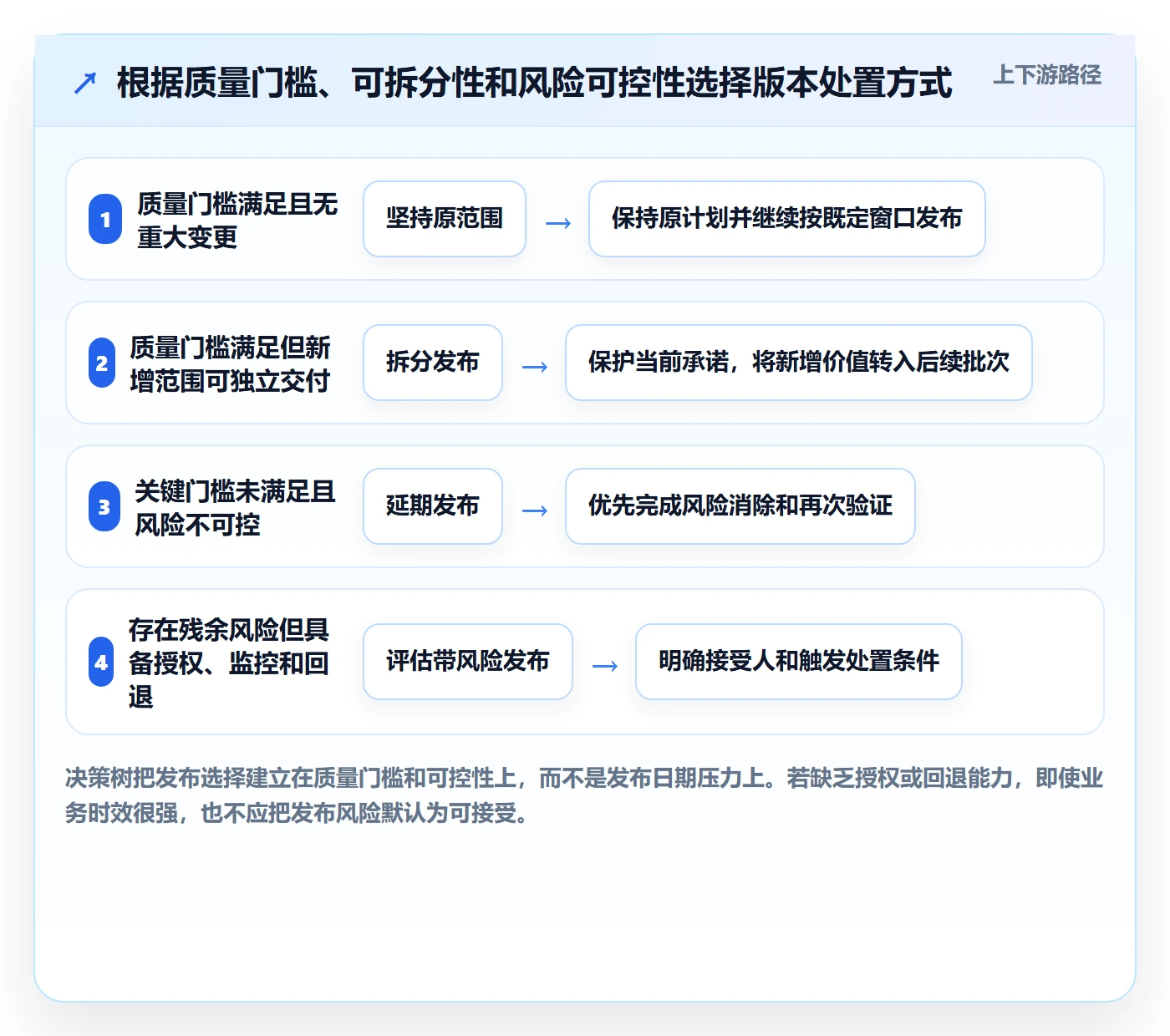Click the arrow after 延期发布
Image resolution: width=1170 pixels, height=1036 pixels.
pos(535,510)
